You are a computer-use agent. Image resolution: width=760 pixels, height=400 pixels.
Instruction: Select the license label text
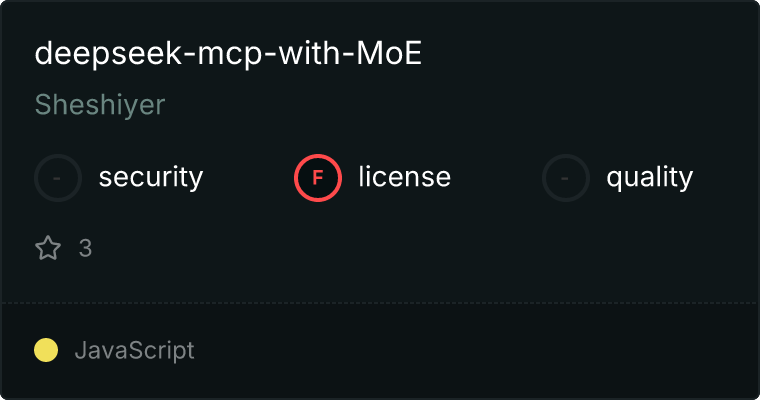click(x=405, y=176)
